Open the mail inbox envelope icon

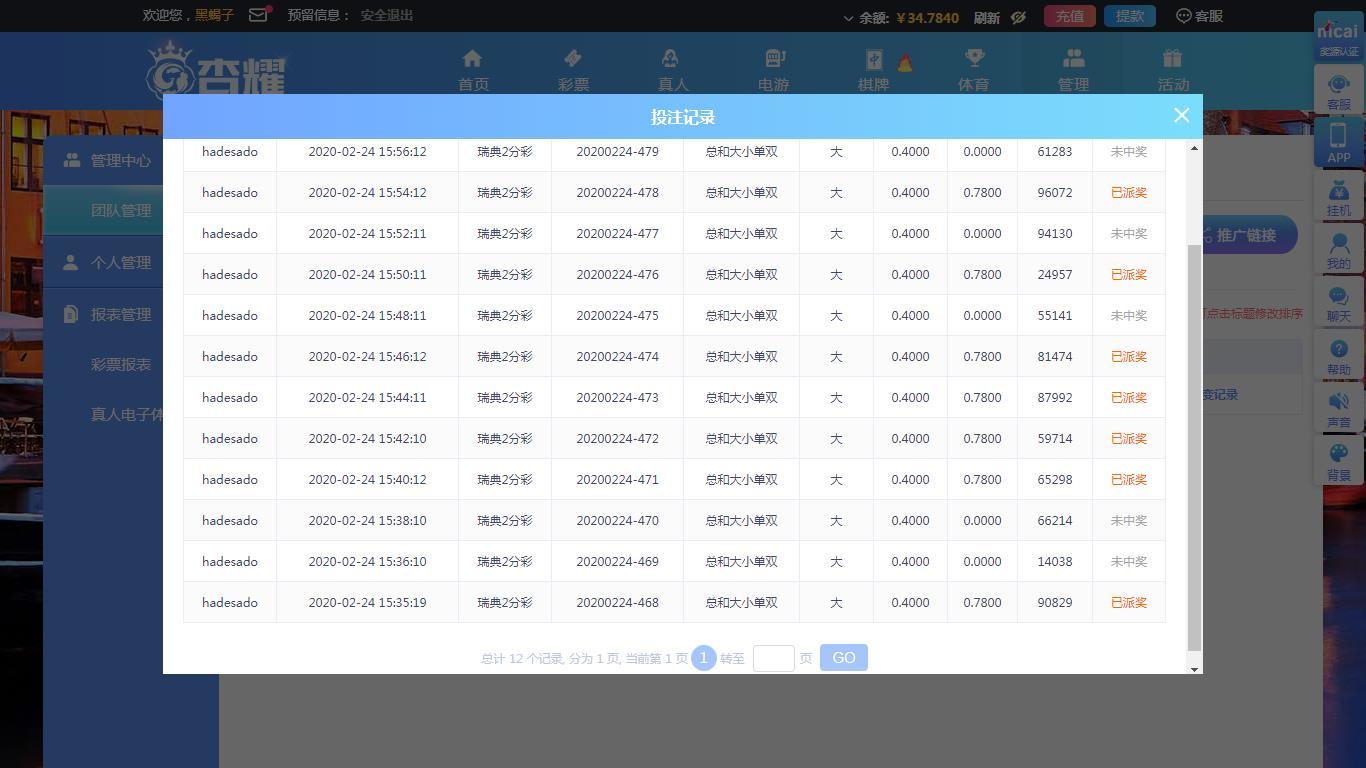(258, 15)
